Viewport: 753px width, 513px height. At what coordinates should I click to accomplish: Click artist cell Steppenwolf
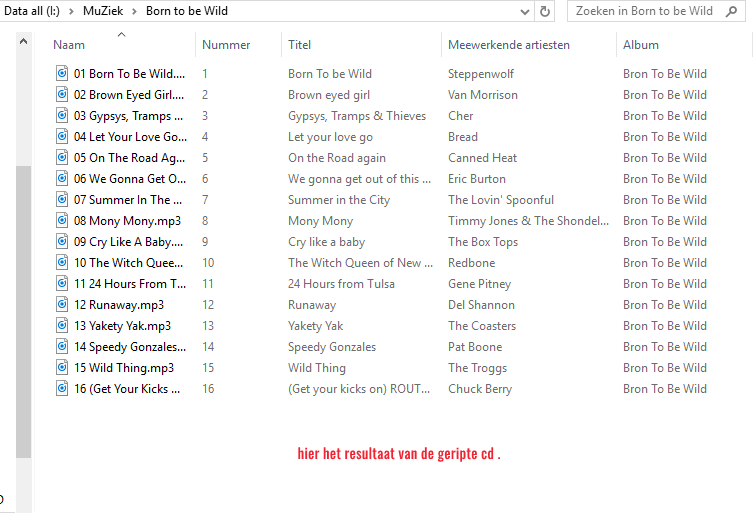click(481, 73)
